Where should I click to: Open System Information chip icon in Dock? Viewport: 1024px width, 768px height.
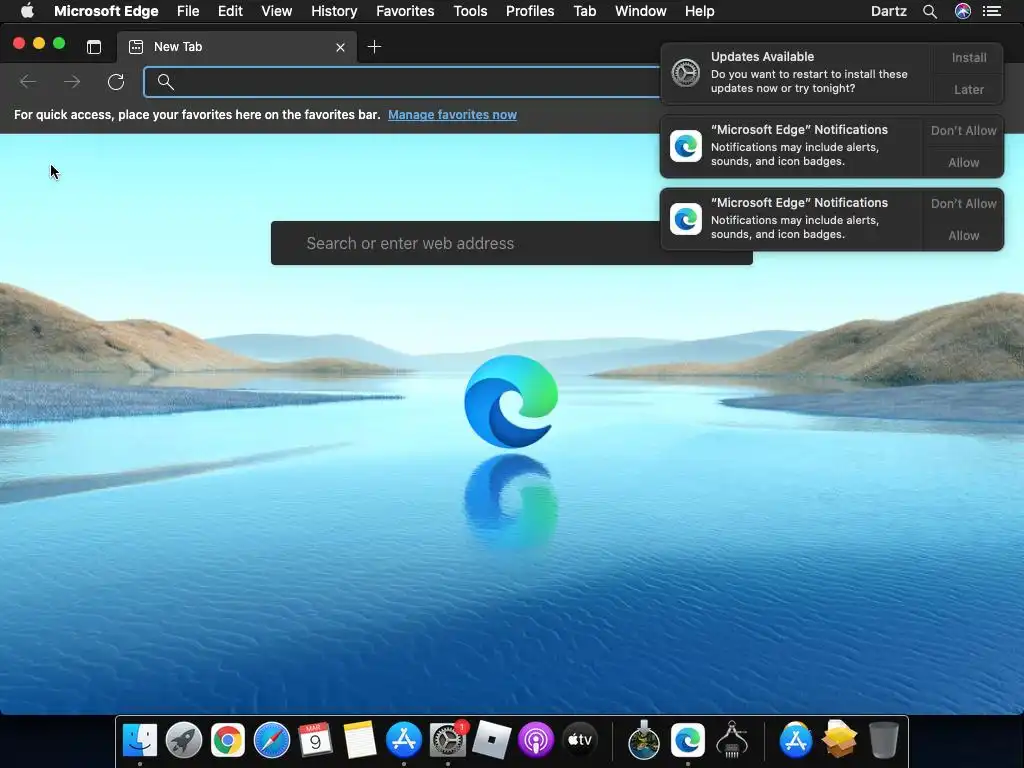731,740
